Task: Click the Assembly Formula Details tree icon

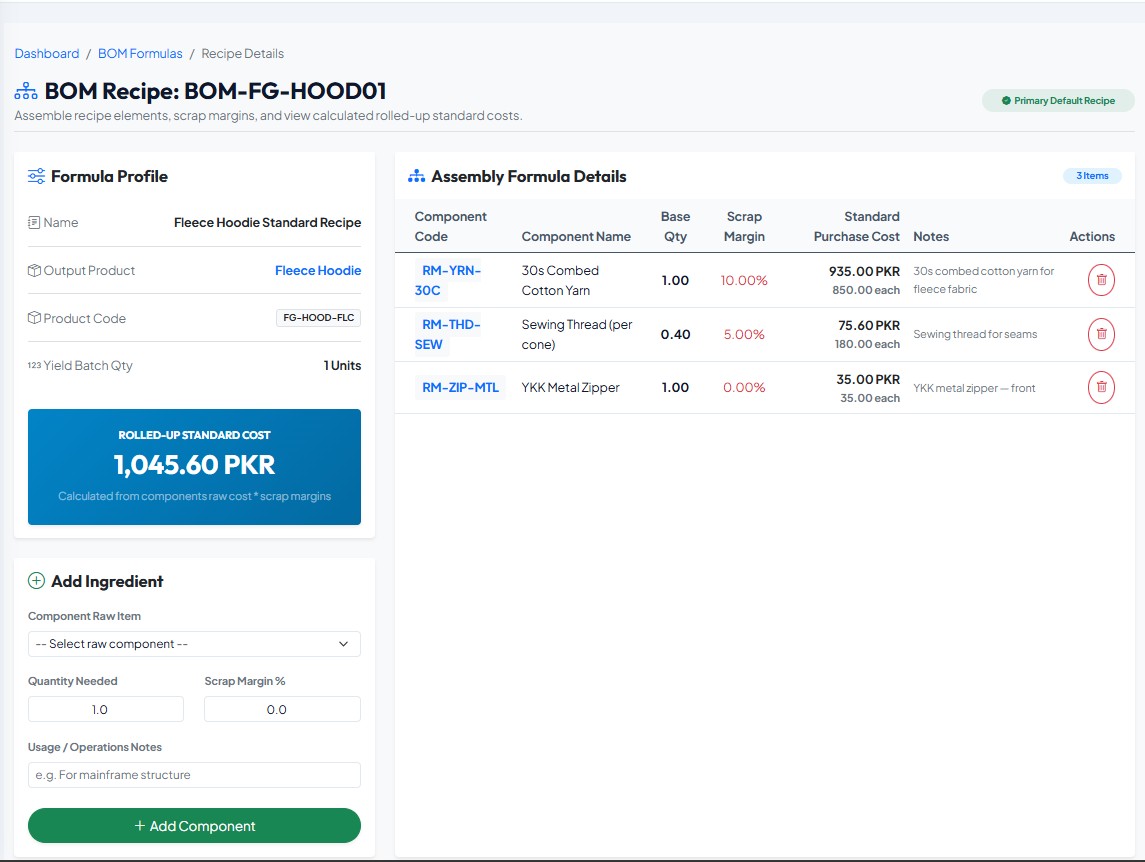Action: point(416,176)
